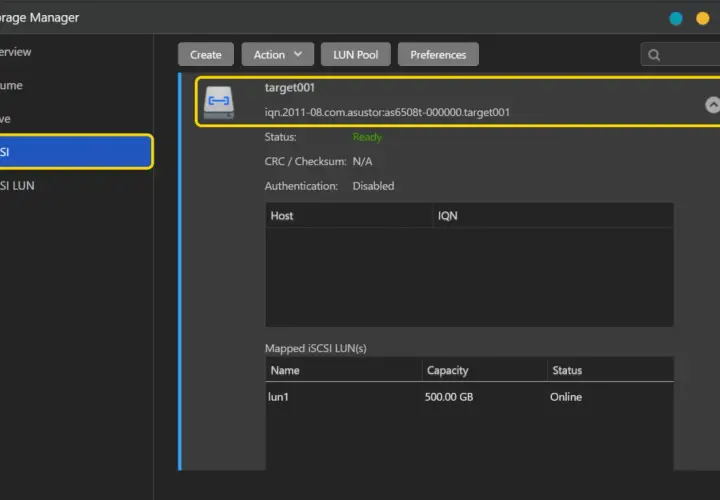
Task: Sort by the Capacity column header
Action: pos(484,370)
